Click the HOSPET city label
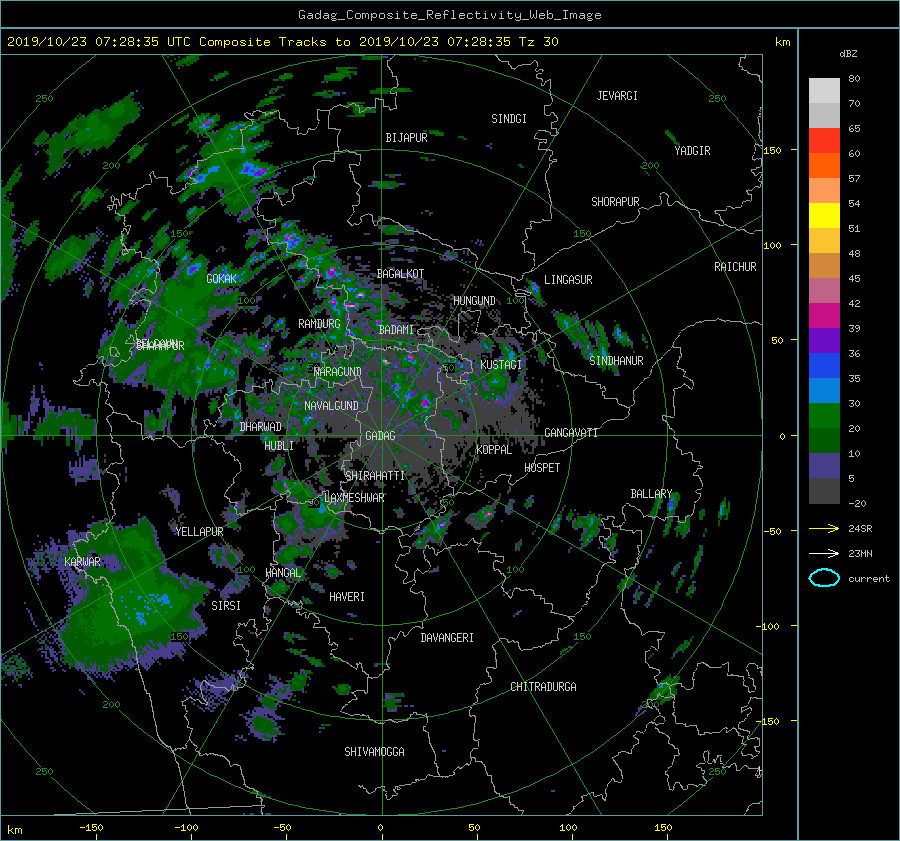Viewport: 900px width, 841px height. (x=542, y=468)
